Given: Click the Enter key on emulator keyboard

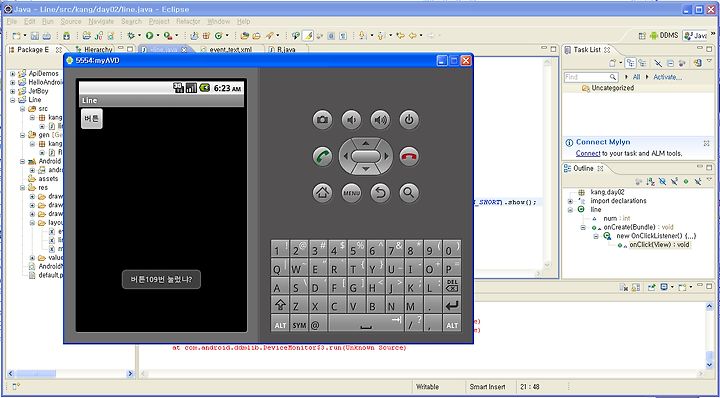Looking at the screenshot, I should coord(452,305).
